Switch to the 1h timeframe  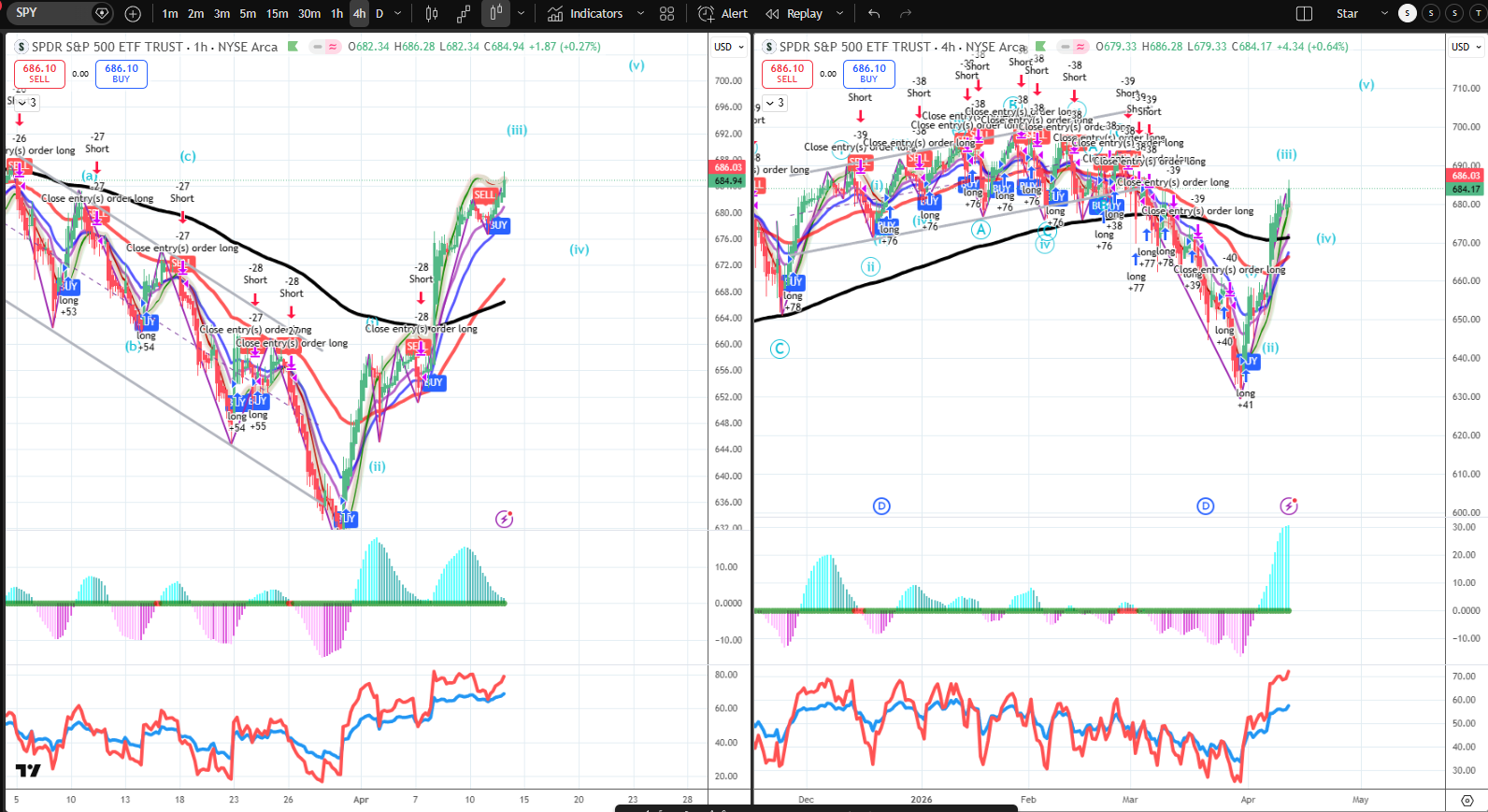click(x=336, y=14)
